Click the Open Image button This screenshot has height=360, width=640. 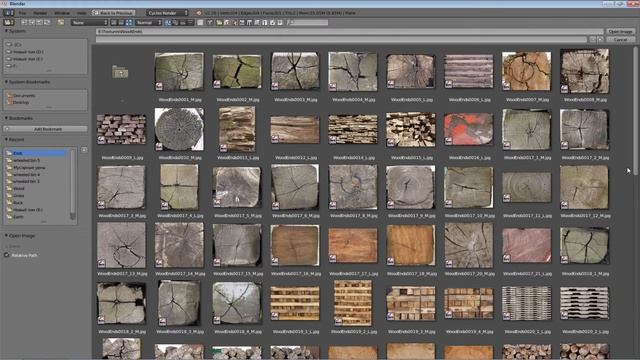pyautogui.click(x=620, y=31)
